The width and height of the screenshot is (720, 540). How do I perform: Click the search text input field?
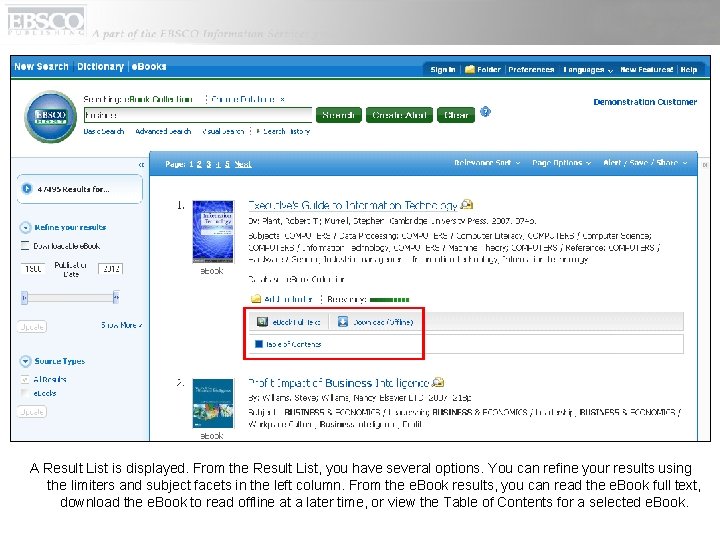tap(198, 115)
